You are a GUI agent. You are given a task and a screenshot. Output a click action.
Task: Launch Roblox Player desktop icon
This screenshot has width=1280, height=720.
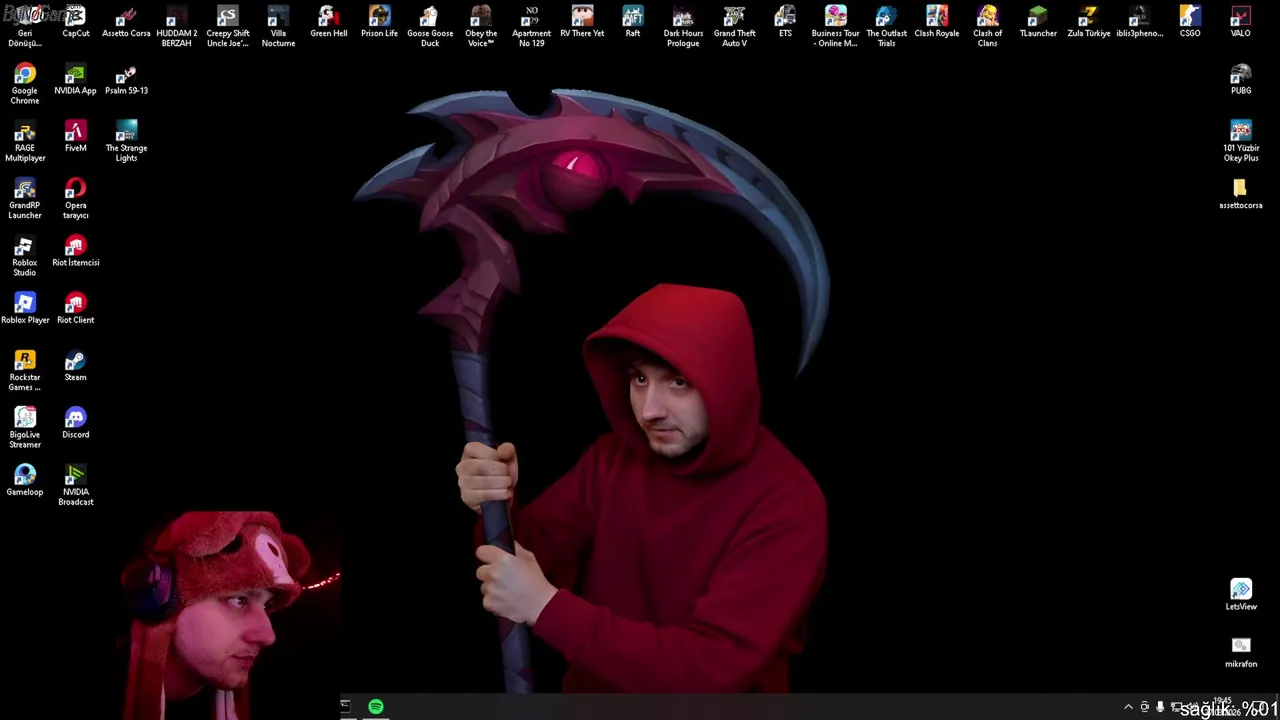(x=25, y=309)
